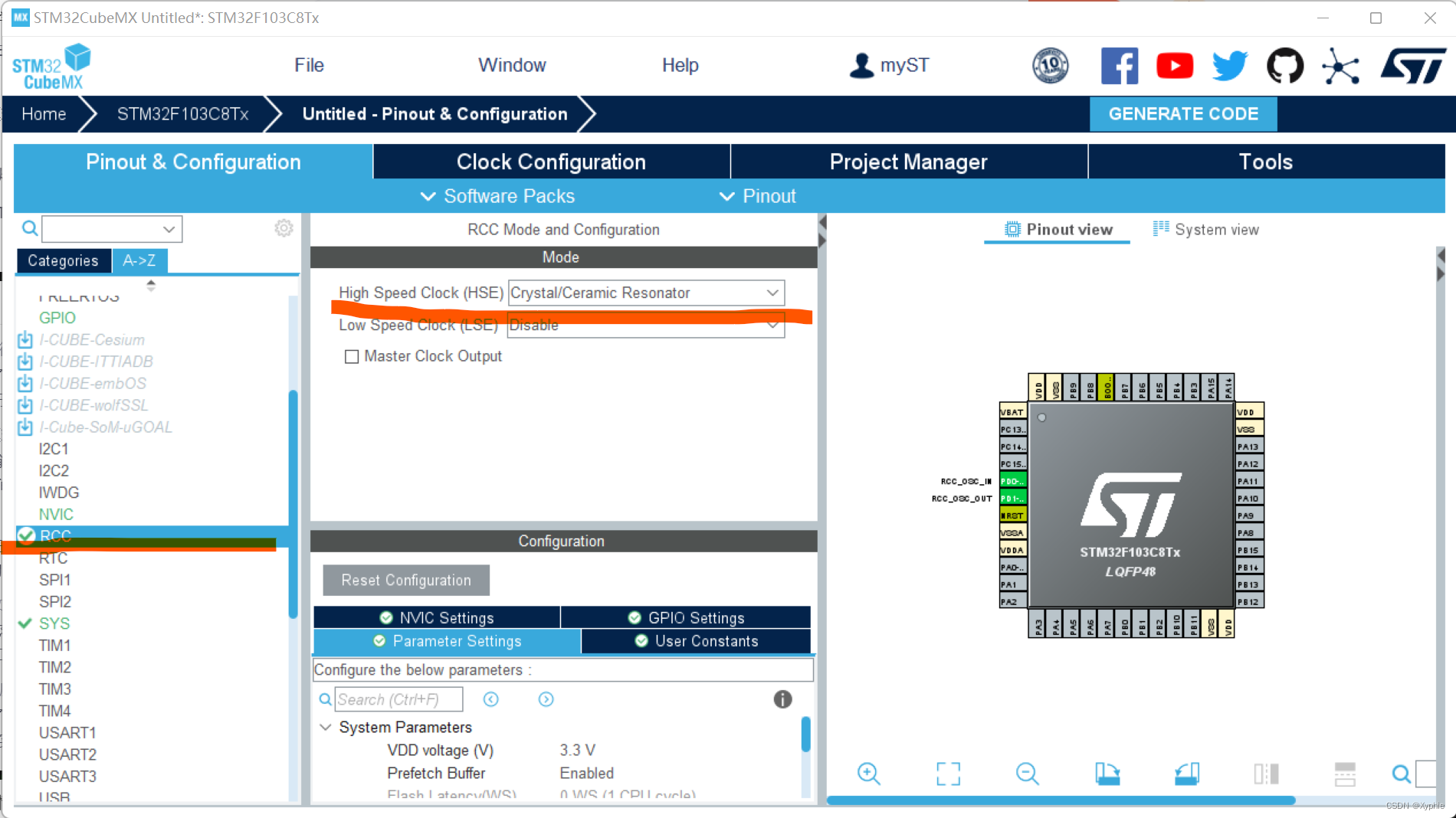The height and width of the screenshot is (818, 1456).
Task: Open the GPIO Settings tab
Action: 686,617
